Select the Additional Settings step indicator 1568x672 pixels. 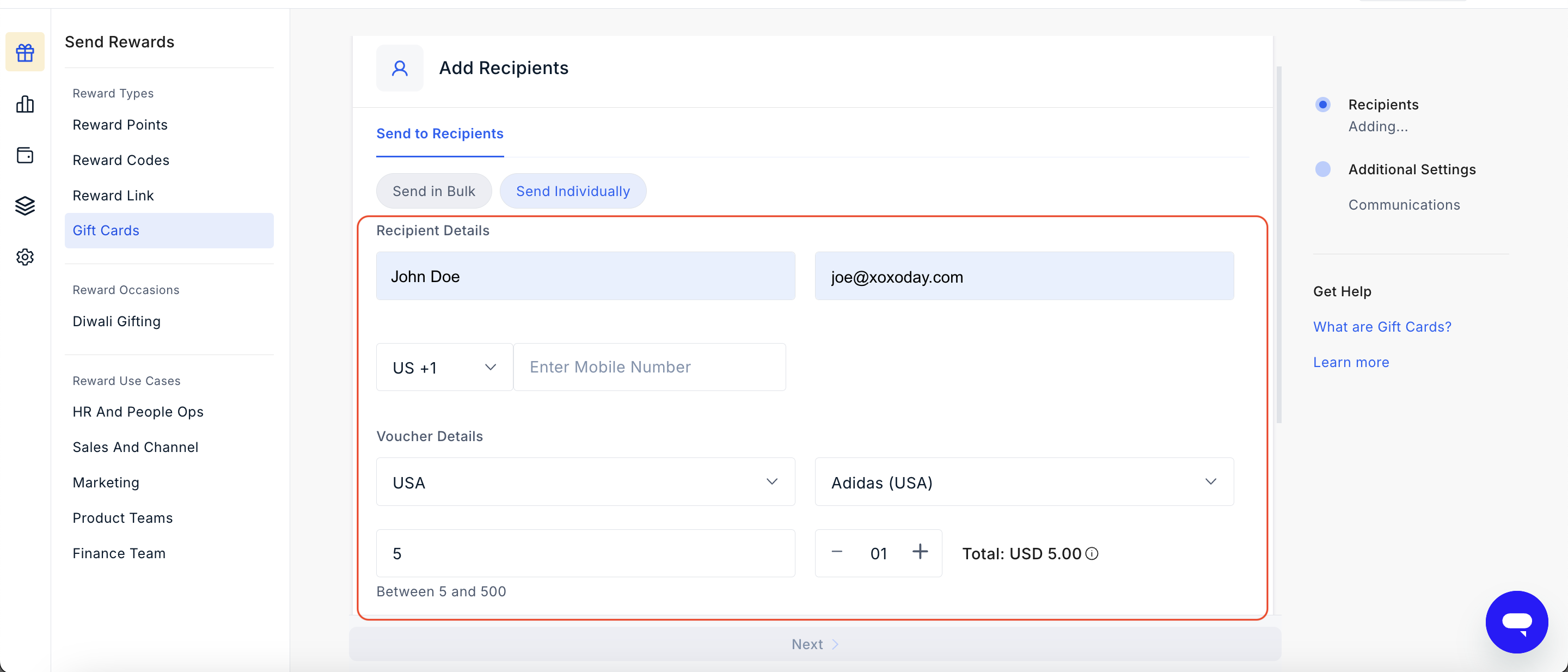pos(1322,169)
